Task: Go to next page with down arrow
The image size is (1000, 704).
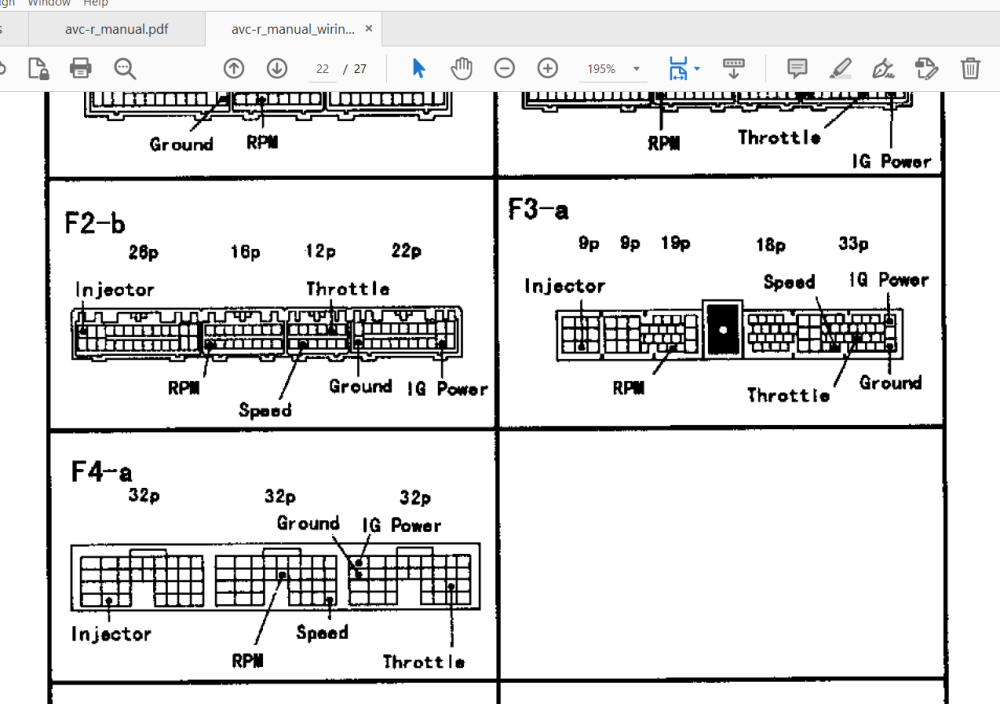Action: [x=277, y=68]
